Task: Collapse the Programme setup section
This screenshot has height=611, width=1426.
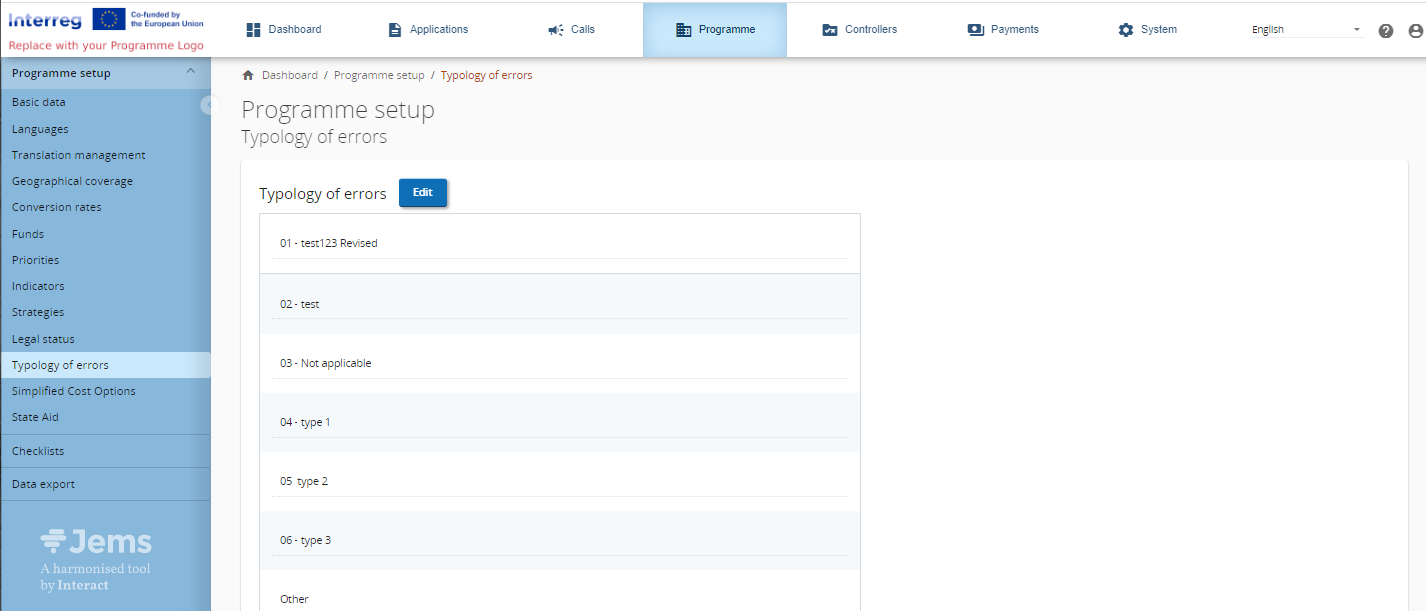Action: (191, 72)
